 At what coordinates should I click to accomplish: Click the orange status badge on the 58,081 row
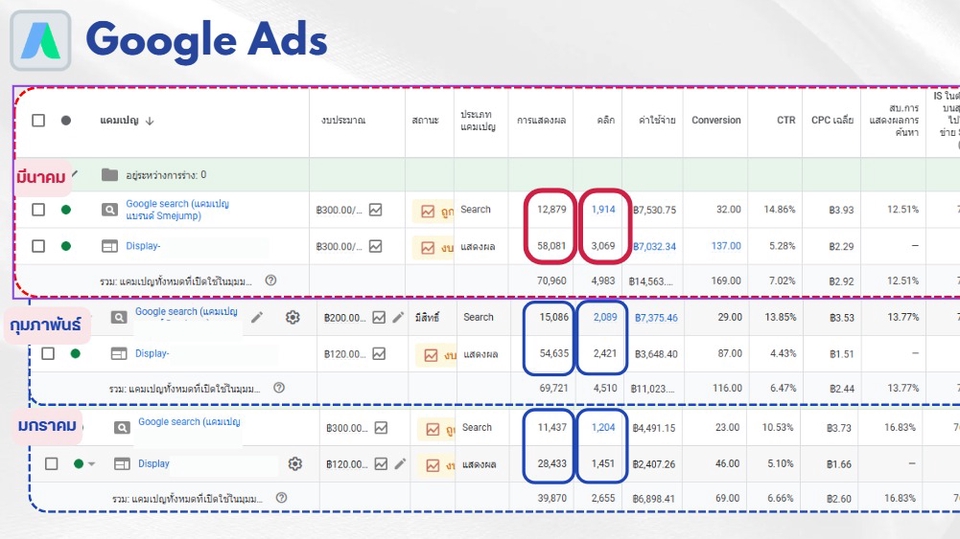(x=433, y=248)
